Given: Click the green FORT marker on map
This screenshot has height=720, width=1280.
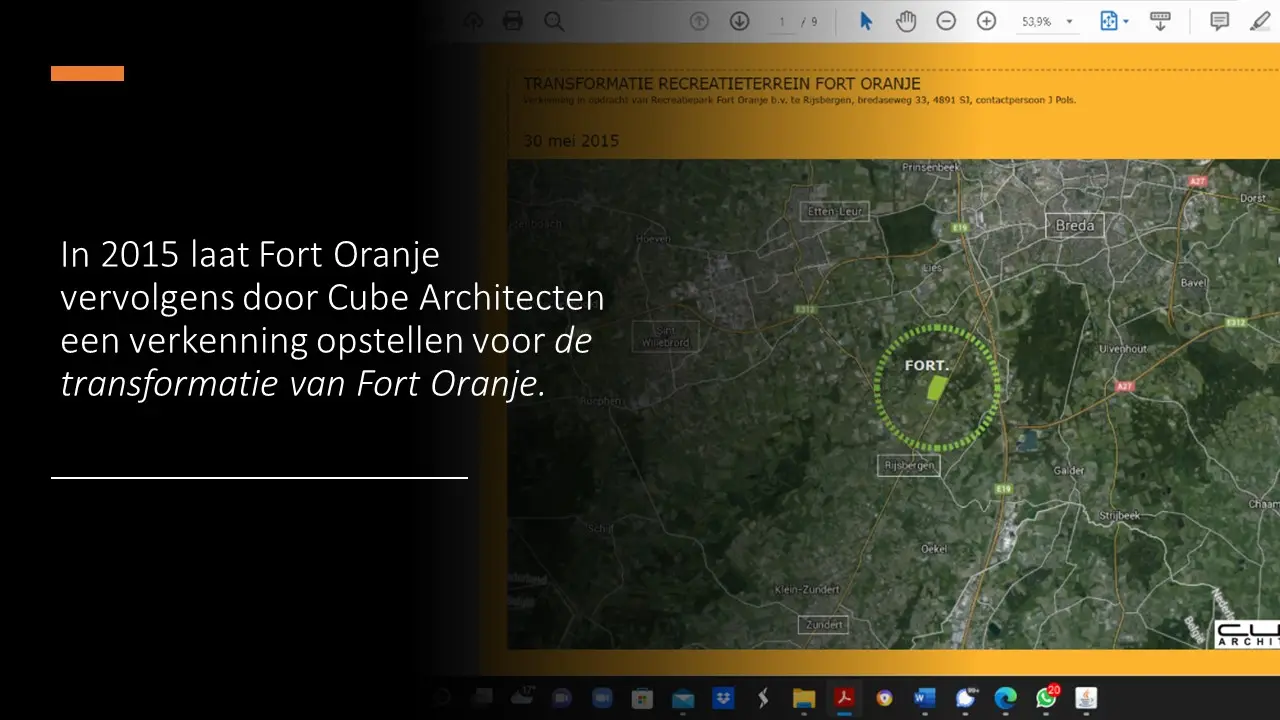Looking at the screenshot, I should (x=936, y=388).
